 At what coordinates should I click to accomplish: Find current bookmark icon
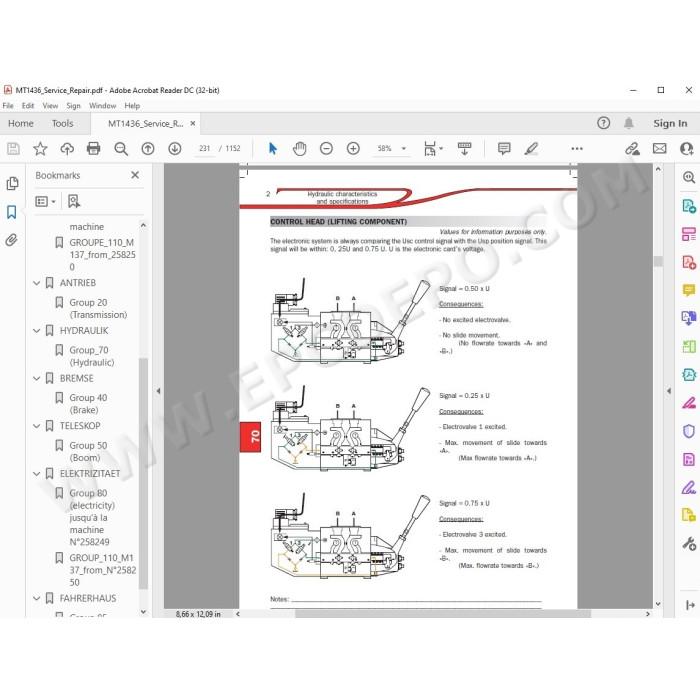(x=74, y=201)
